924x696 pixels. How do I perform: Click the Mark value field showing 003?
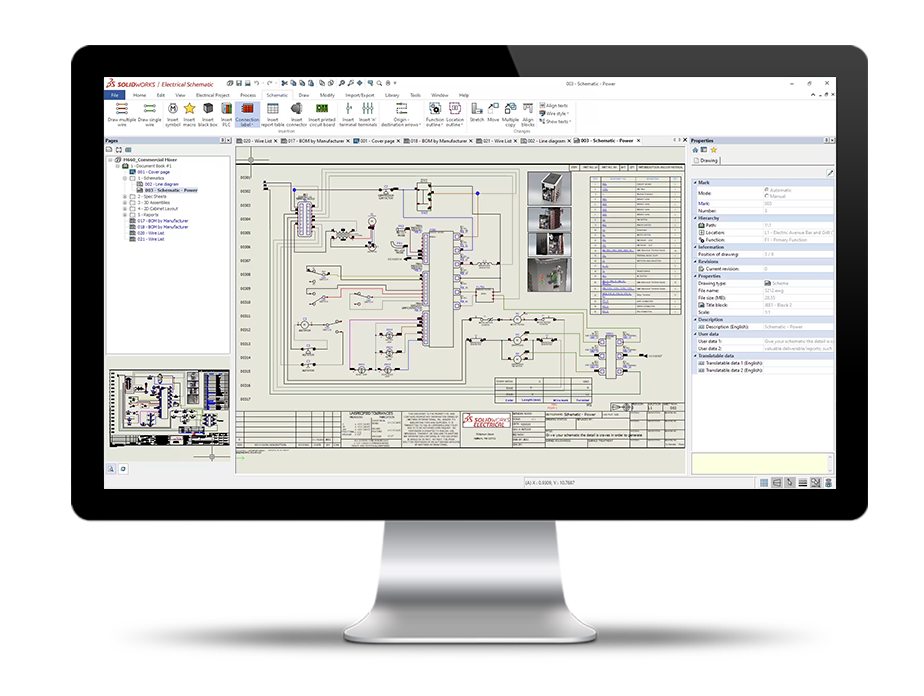(x=798, y=203)
